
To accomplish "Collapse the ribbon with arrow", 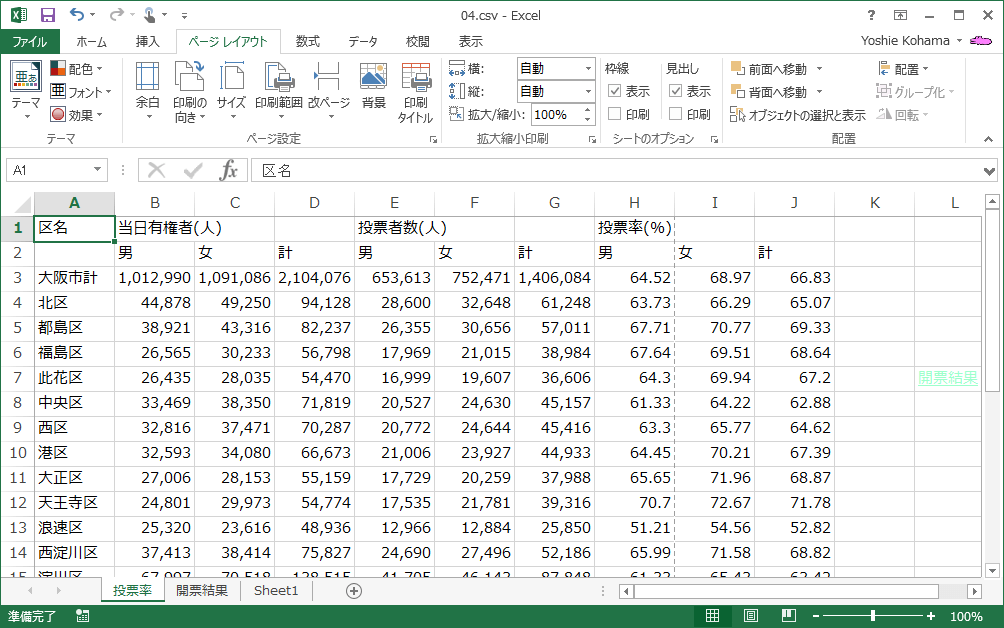I will click(989, 140).
